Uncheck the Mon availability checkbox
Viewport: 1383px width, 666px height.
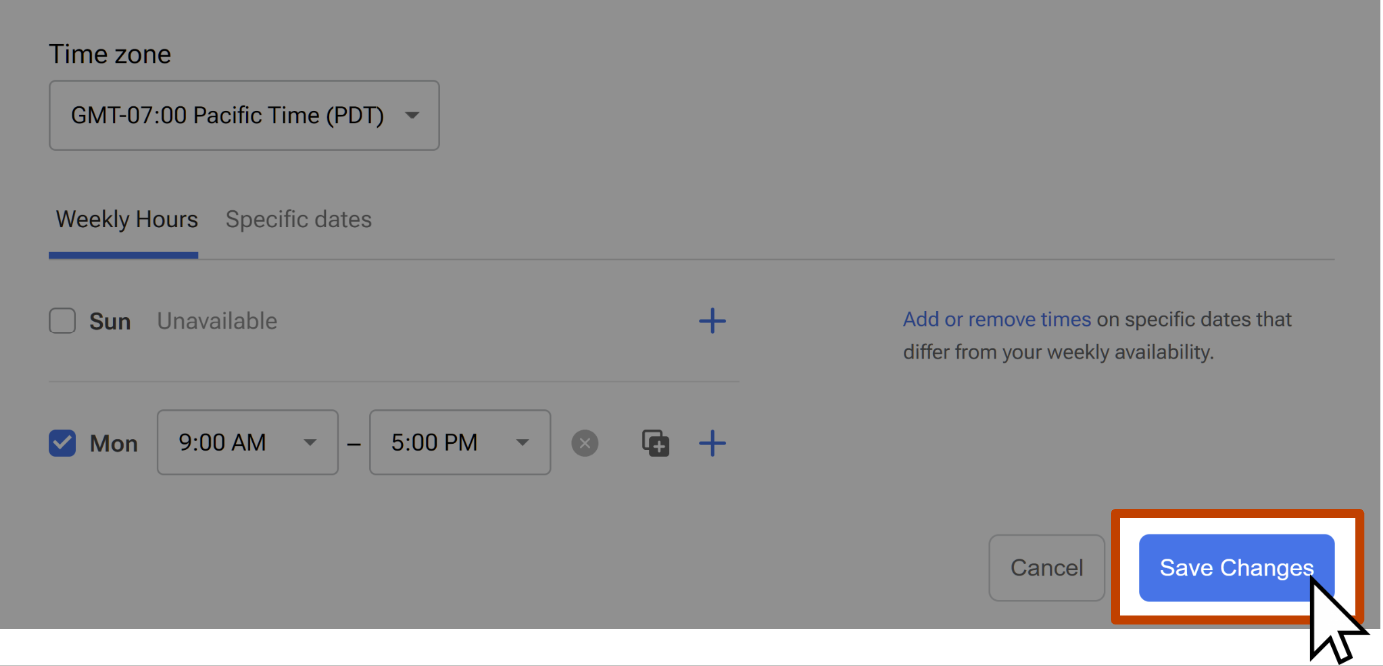click(63, 443)
